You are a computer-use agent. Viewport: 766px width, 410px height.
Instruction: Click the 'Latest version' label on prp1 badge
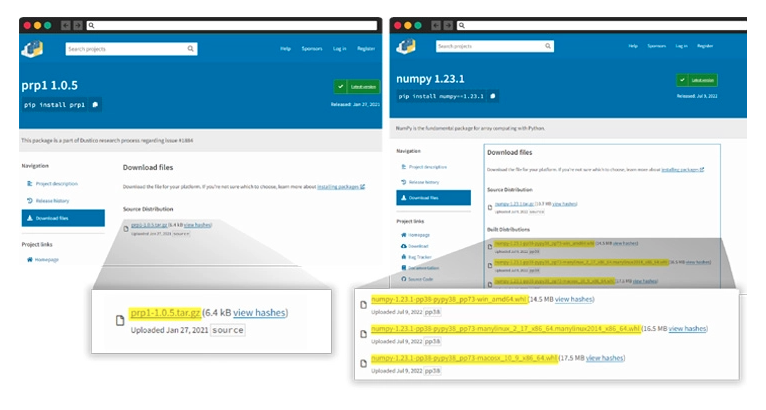click(363, 86)
